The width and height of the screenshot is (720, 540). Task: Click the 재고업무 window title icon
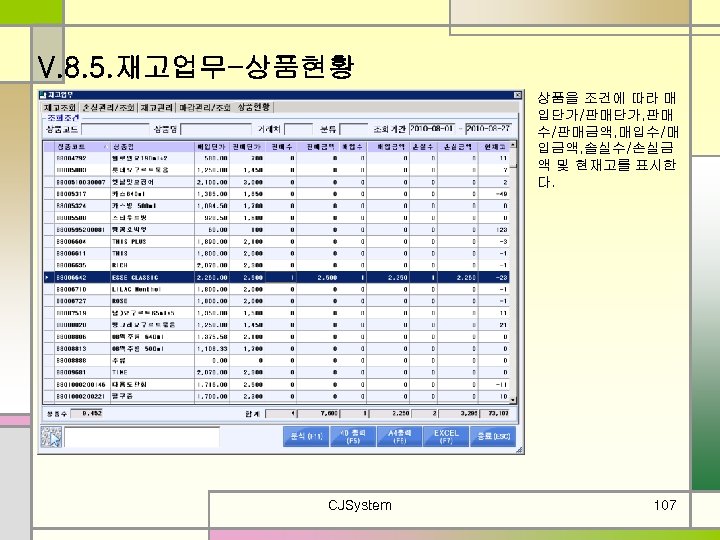[44, 95]
